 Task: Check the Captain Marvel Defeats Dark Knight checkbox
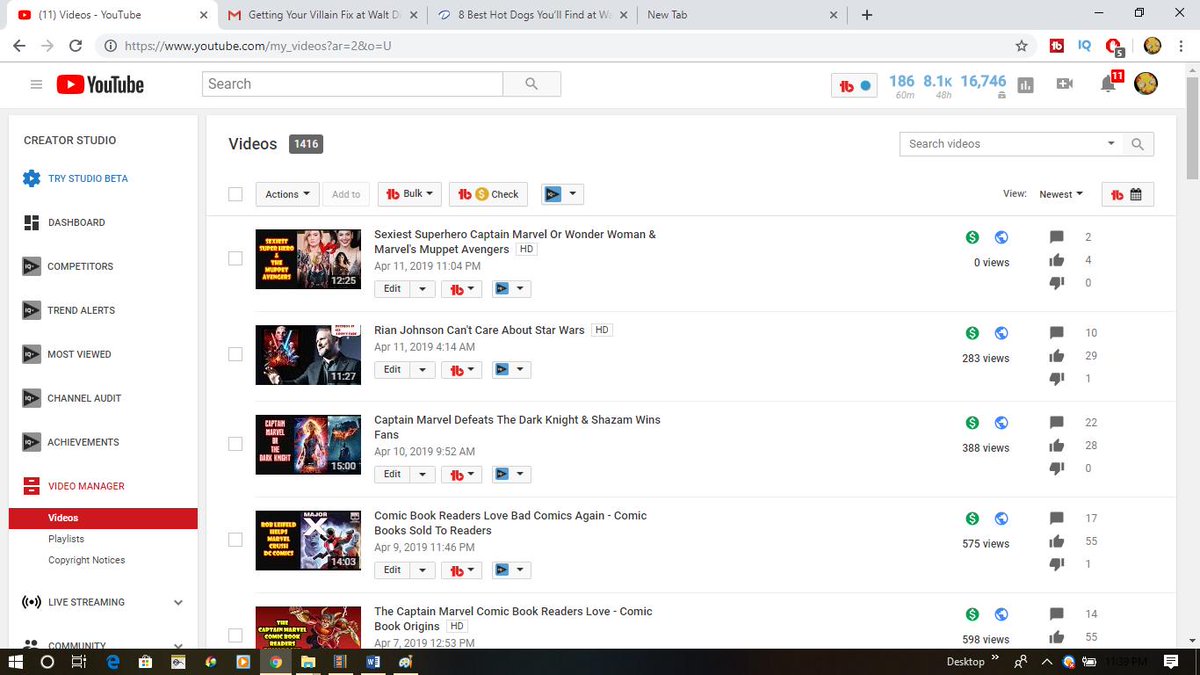(235, 444)
